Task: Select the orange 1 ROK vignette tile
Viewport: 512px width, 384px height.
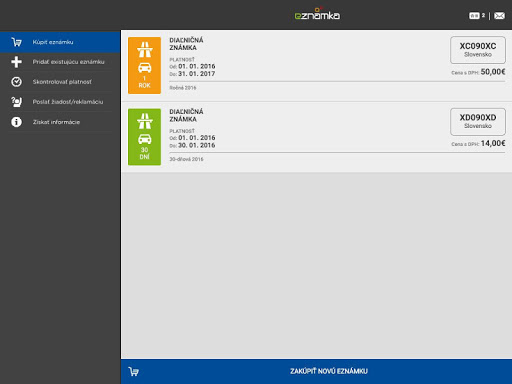Action: [144, 65]
